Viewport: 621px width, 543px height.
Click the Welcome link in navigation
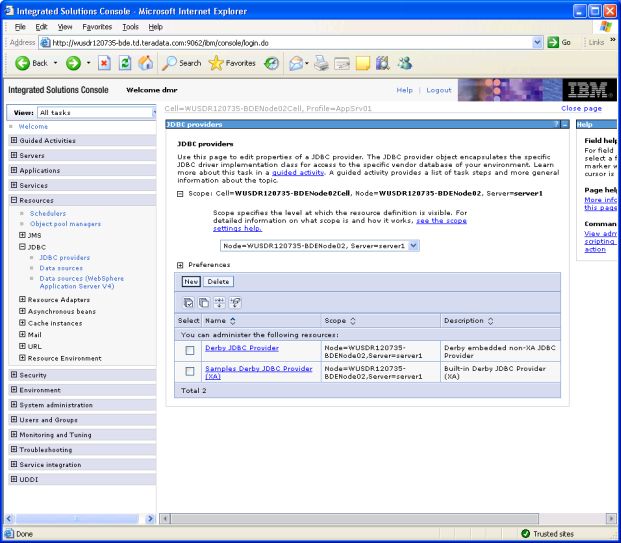(x=33, y=126)
